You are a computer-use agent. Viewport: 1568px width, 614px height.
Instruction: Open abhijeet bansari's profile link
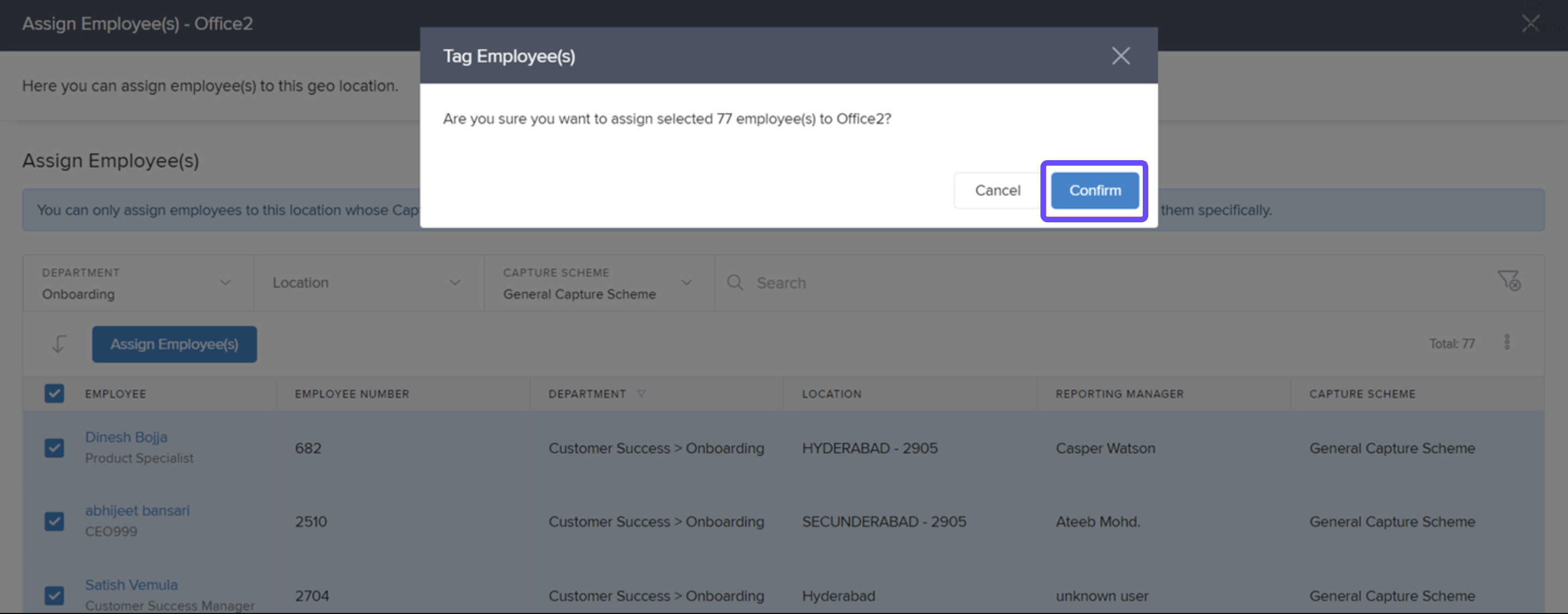137,510
